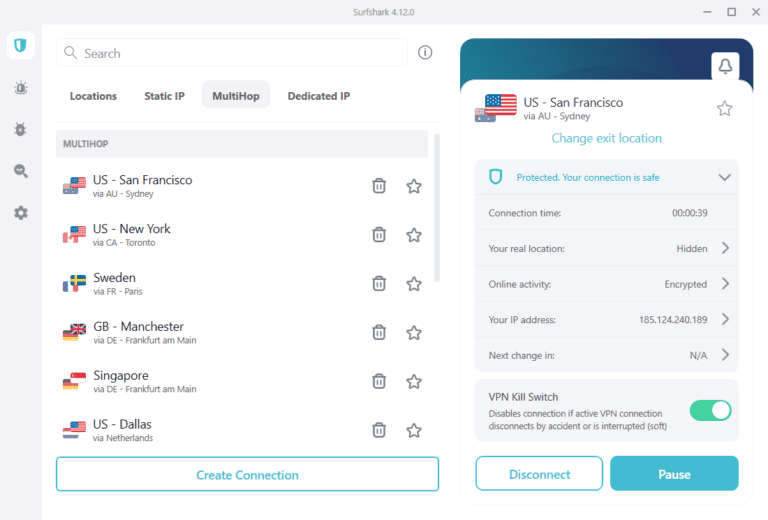Open the Search magnifier icon in sidebar
Screen dimensions: 768x520
click(21, 171)
